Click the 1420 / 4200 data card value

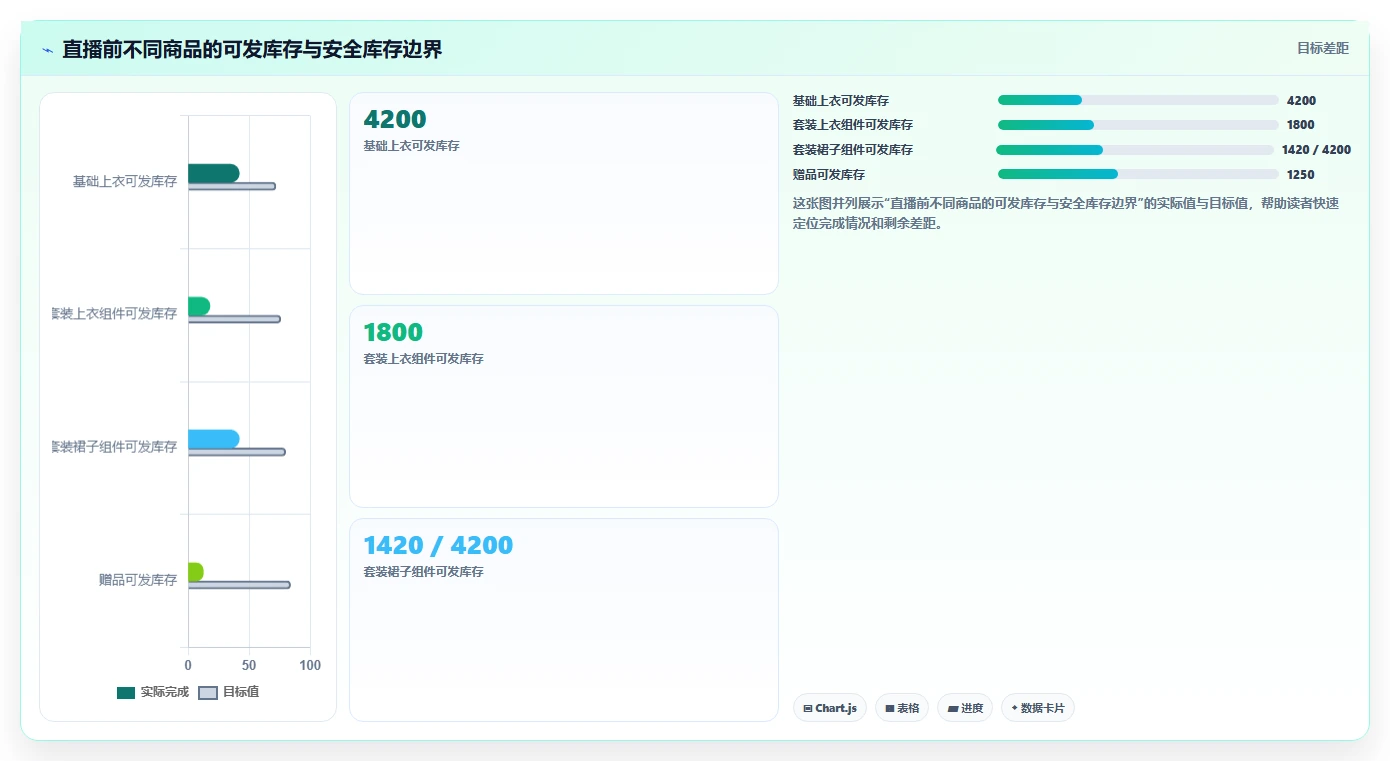438,546
